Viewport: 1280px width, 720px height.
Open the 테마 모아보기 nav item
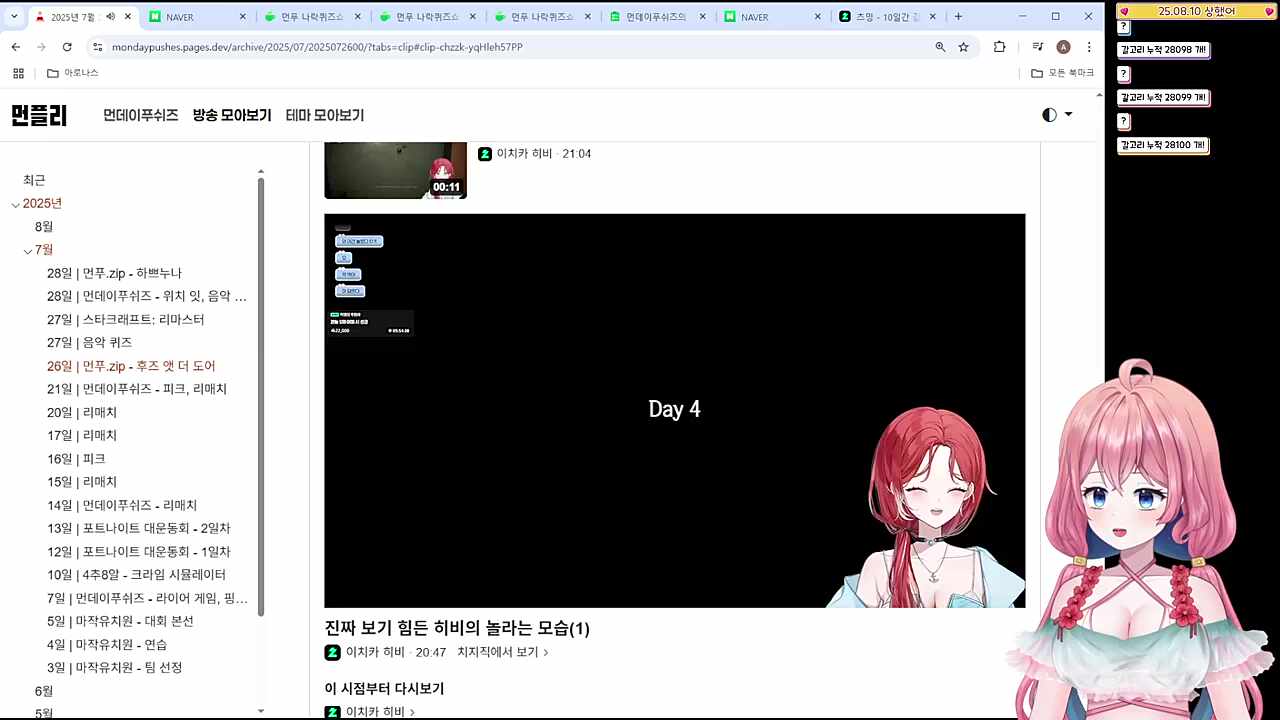(325, 115)
